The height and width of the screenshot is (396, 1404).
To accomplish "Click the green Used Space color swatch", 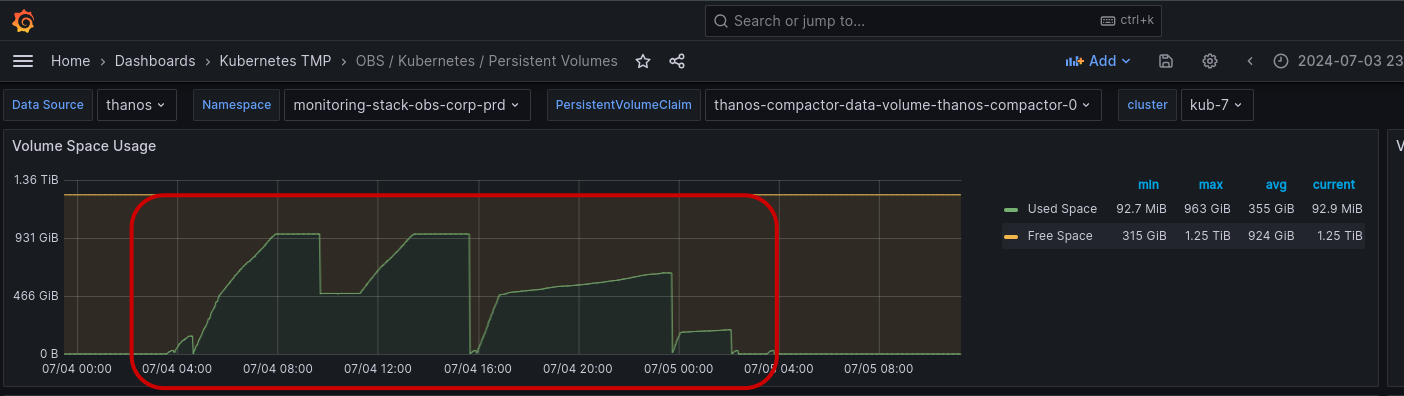I will click(1010, 210).
